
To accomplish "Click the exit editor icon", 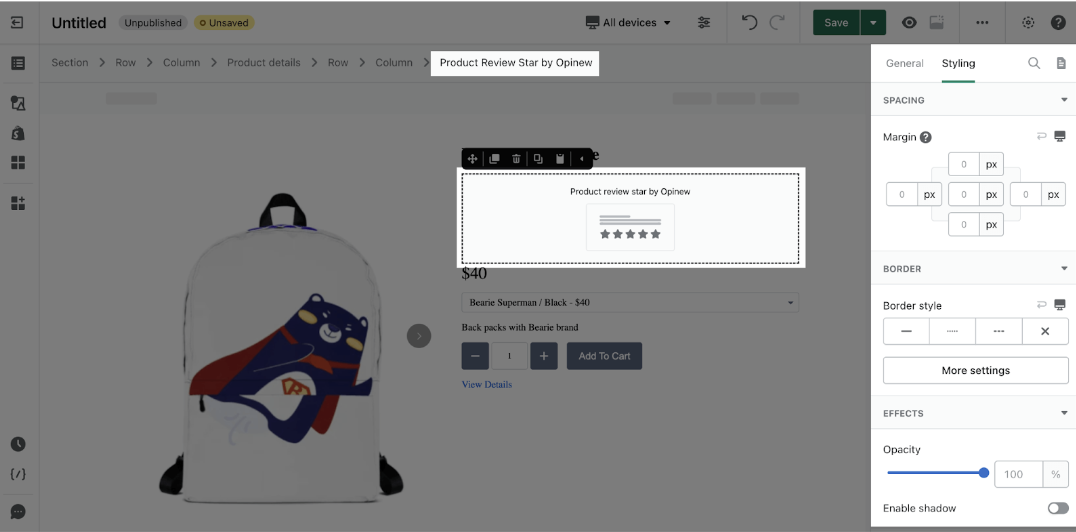I will coord(17,23).
